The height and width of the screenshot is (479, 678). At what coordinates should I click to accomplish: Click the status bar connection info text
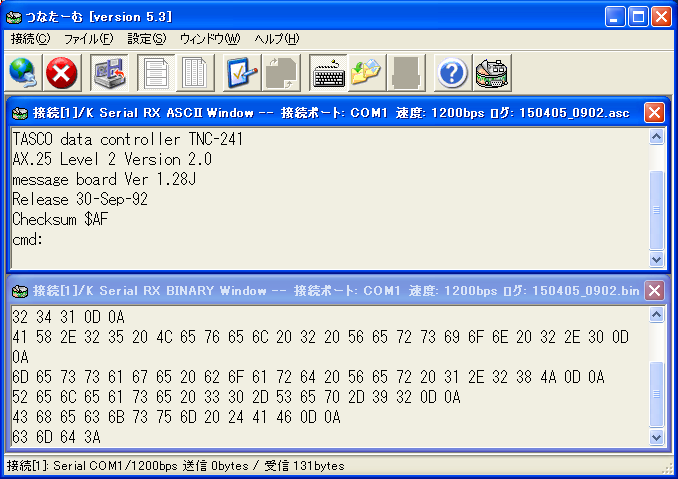point(176,466)
